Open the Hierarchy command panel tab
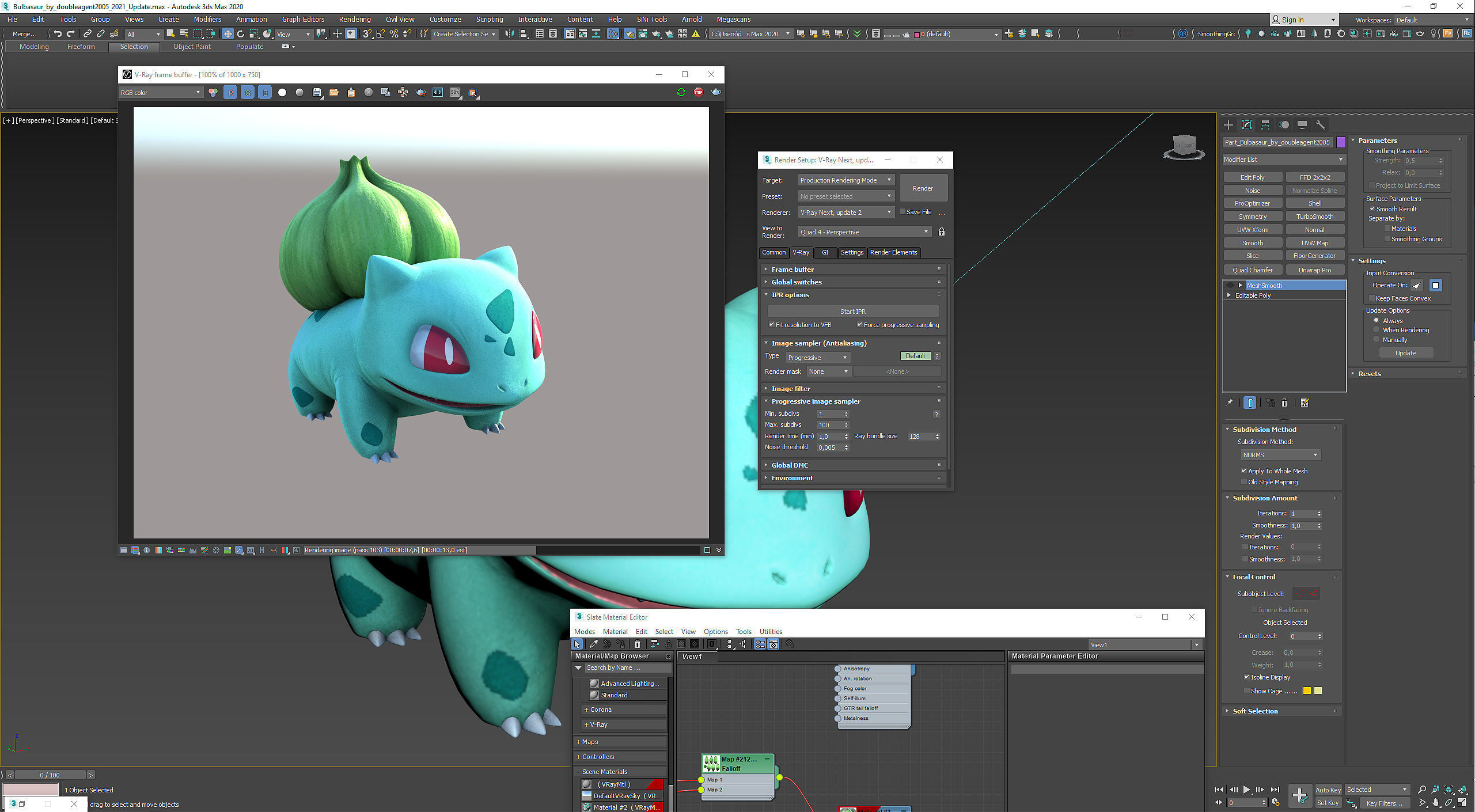1475x812 pixels. 1265,125
